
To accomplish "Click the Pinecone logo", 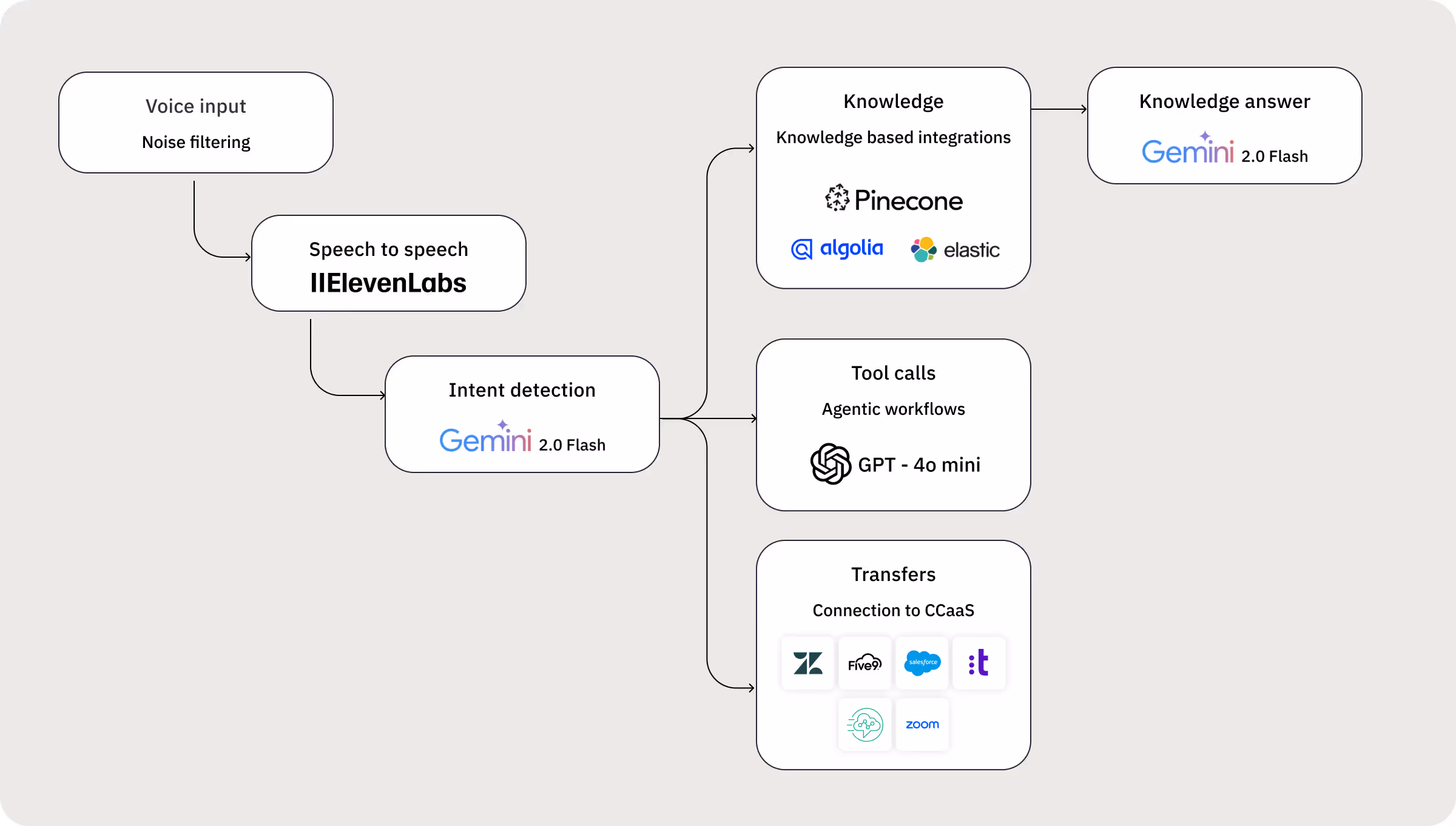I will [x=894, y=198].
